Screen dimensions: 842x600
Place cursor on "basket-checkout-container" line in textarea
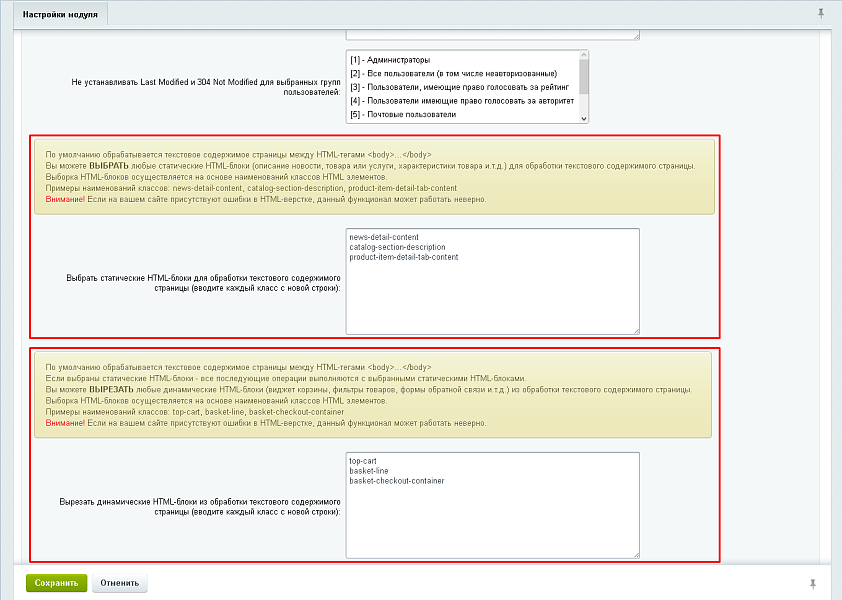click(x=397, y=481)
